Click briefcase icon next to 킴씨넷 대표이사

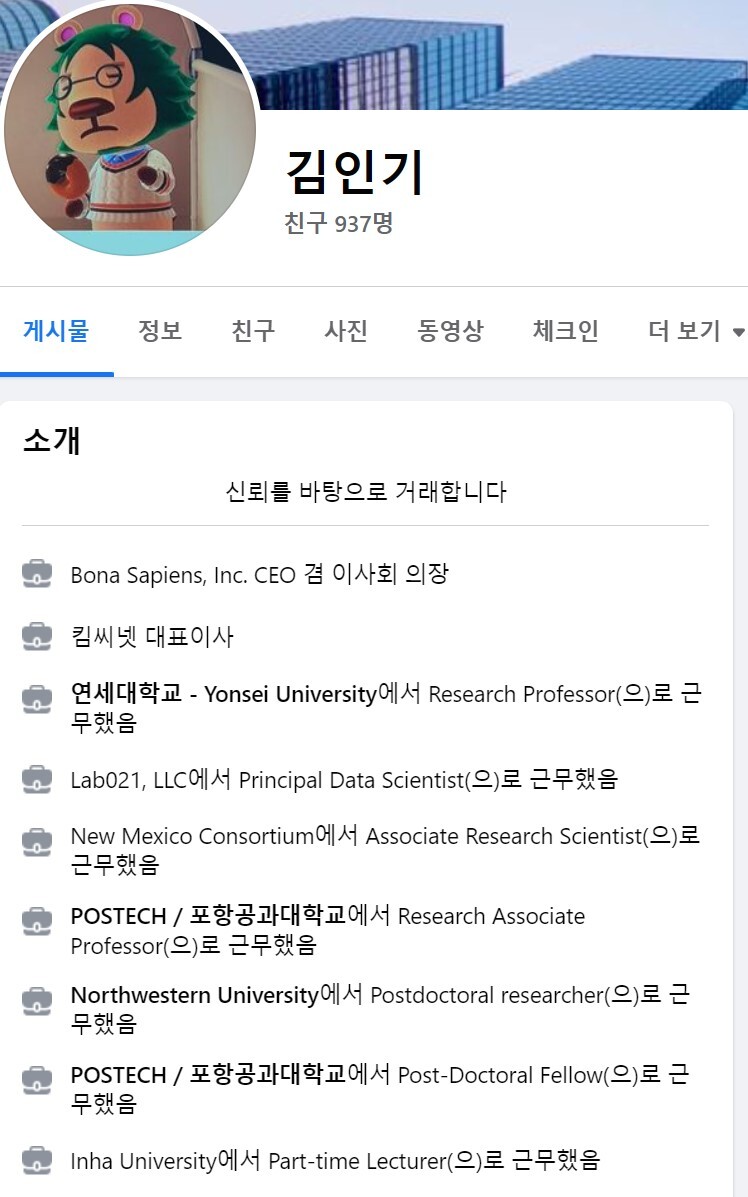point(37,636)
